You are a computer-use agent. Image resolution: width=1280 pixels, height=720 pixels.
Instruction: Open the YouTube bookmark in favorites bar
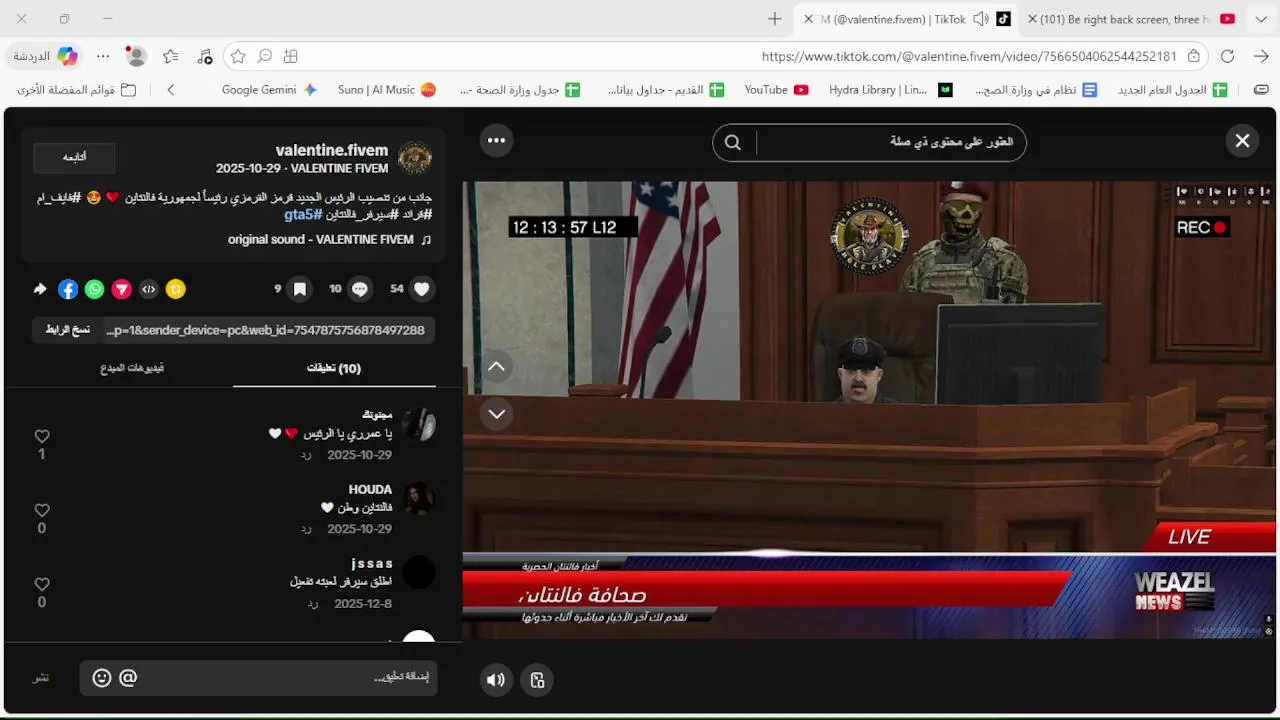[x=776, y=90]
